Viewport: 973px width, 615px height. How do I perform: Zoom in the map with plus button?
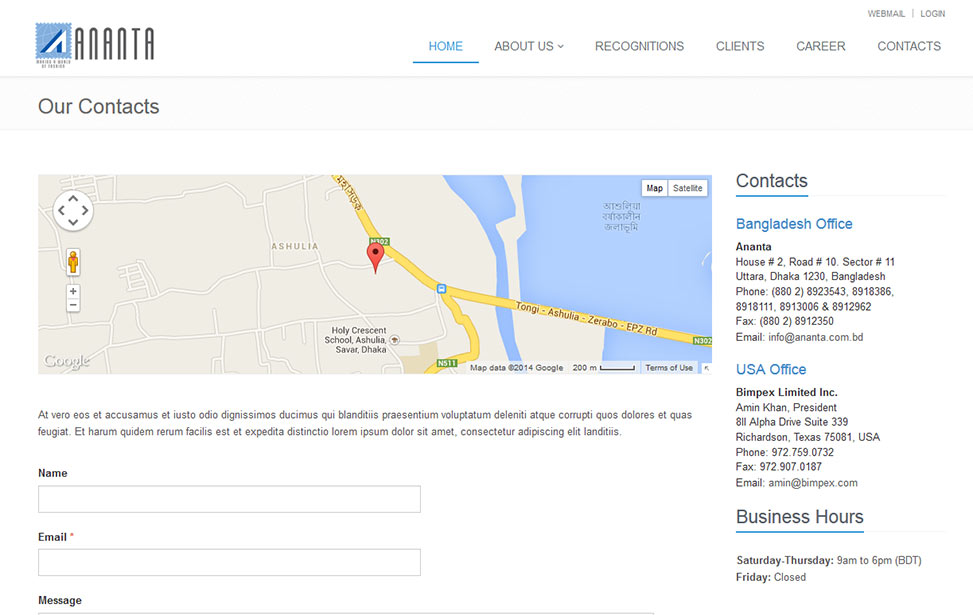[73, 291]
